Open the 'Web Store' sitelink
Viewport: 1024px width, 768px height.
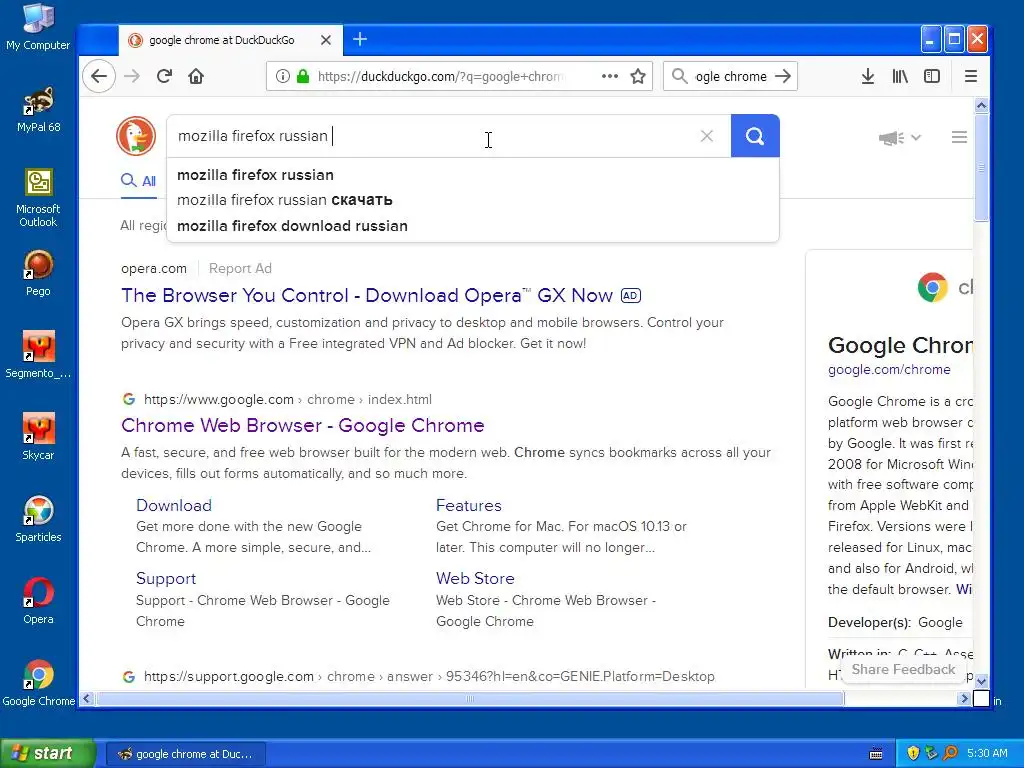point(475,579)
